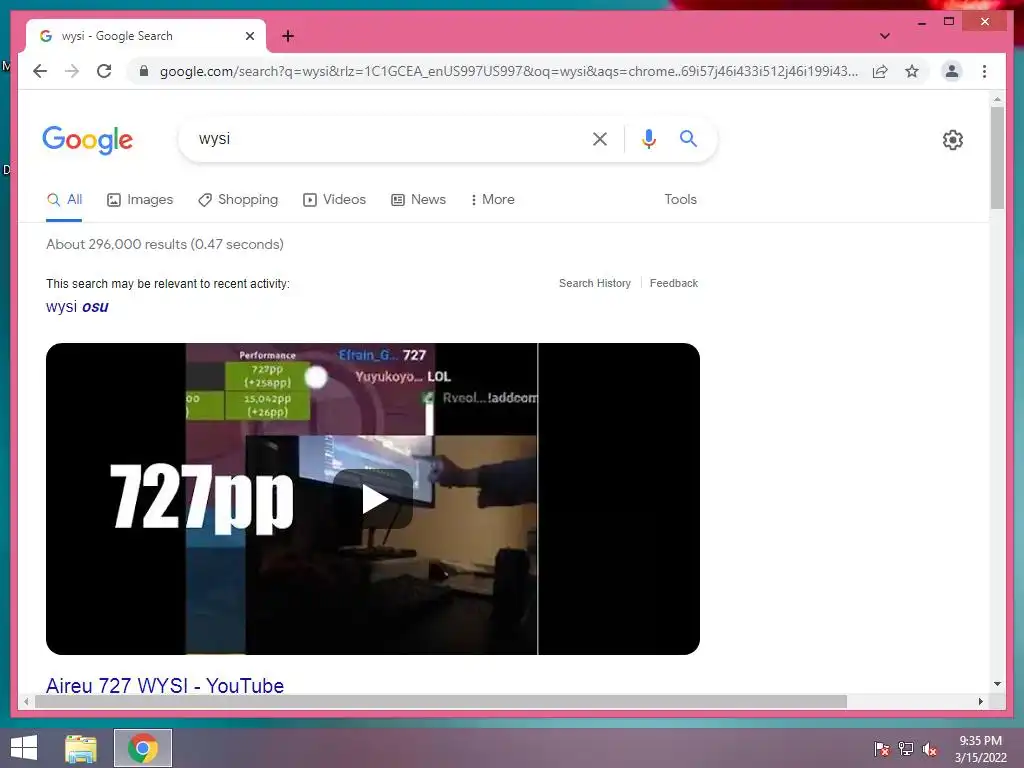Click the vertical scrollbar thumb
The image size is (1024, 768).
click(997, 158)
